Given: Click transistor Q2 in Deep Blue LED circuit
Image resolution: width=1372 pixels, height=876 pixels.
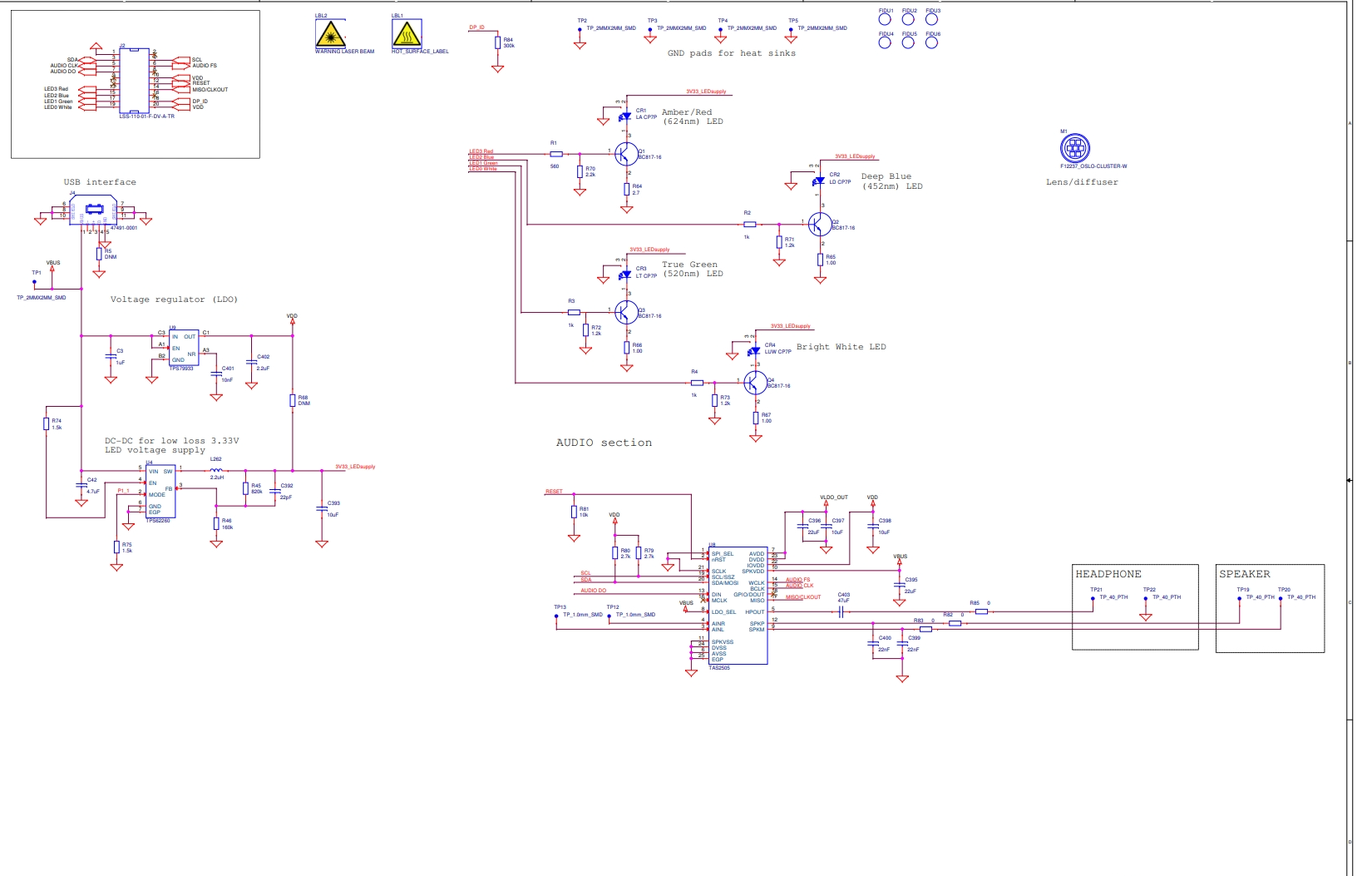Looking at the screenshot, I should pos(819,225).
